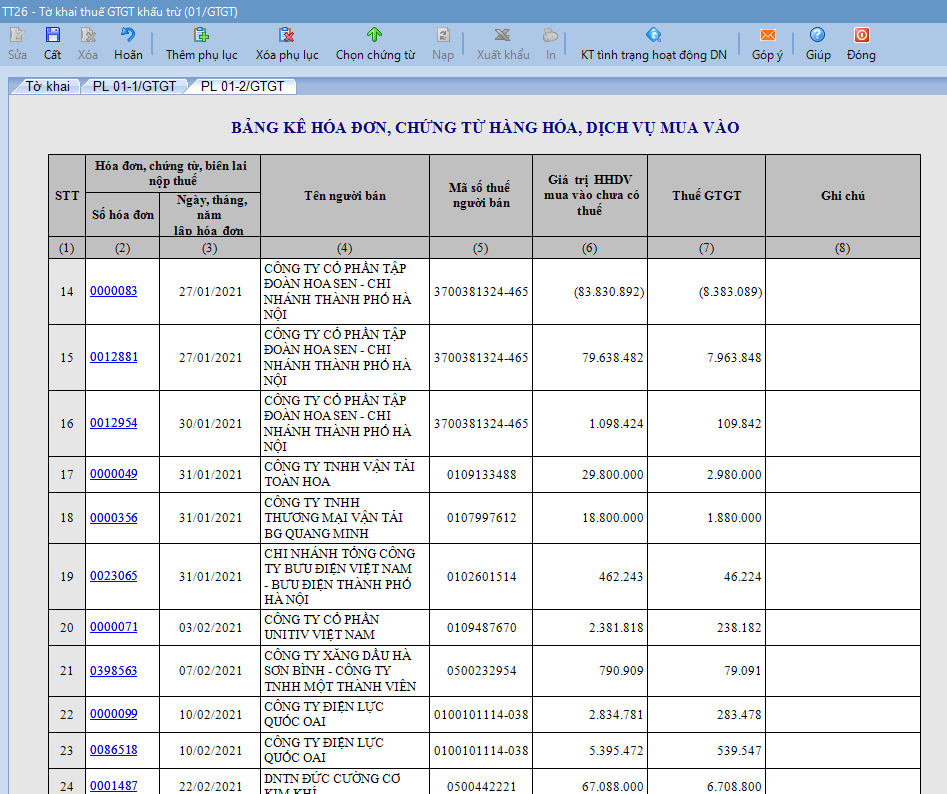Open invoice link 0000099
The width and height of the screenshot is (947, 794).
114,714
